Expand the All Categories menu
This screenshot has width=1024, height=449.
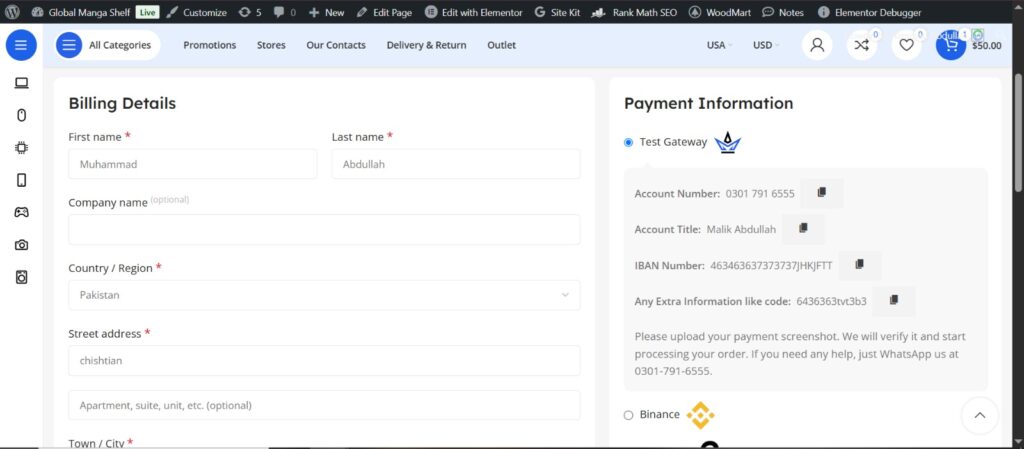107,45
